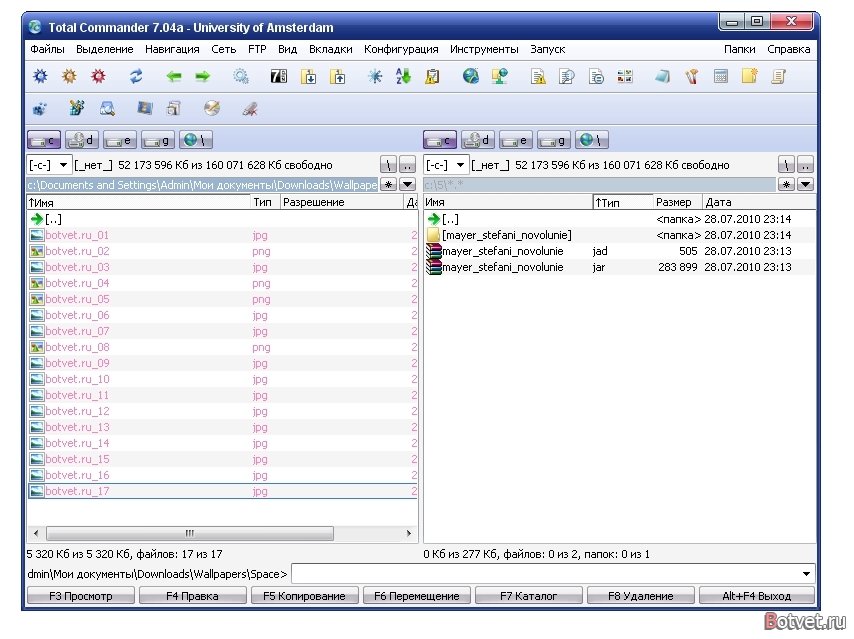Screen dimensions: 854x639
Task: Select drive g in left panel
Action: coord(158,141)
